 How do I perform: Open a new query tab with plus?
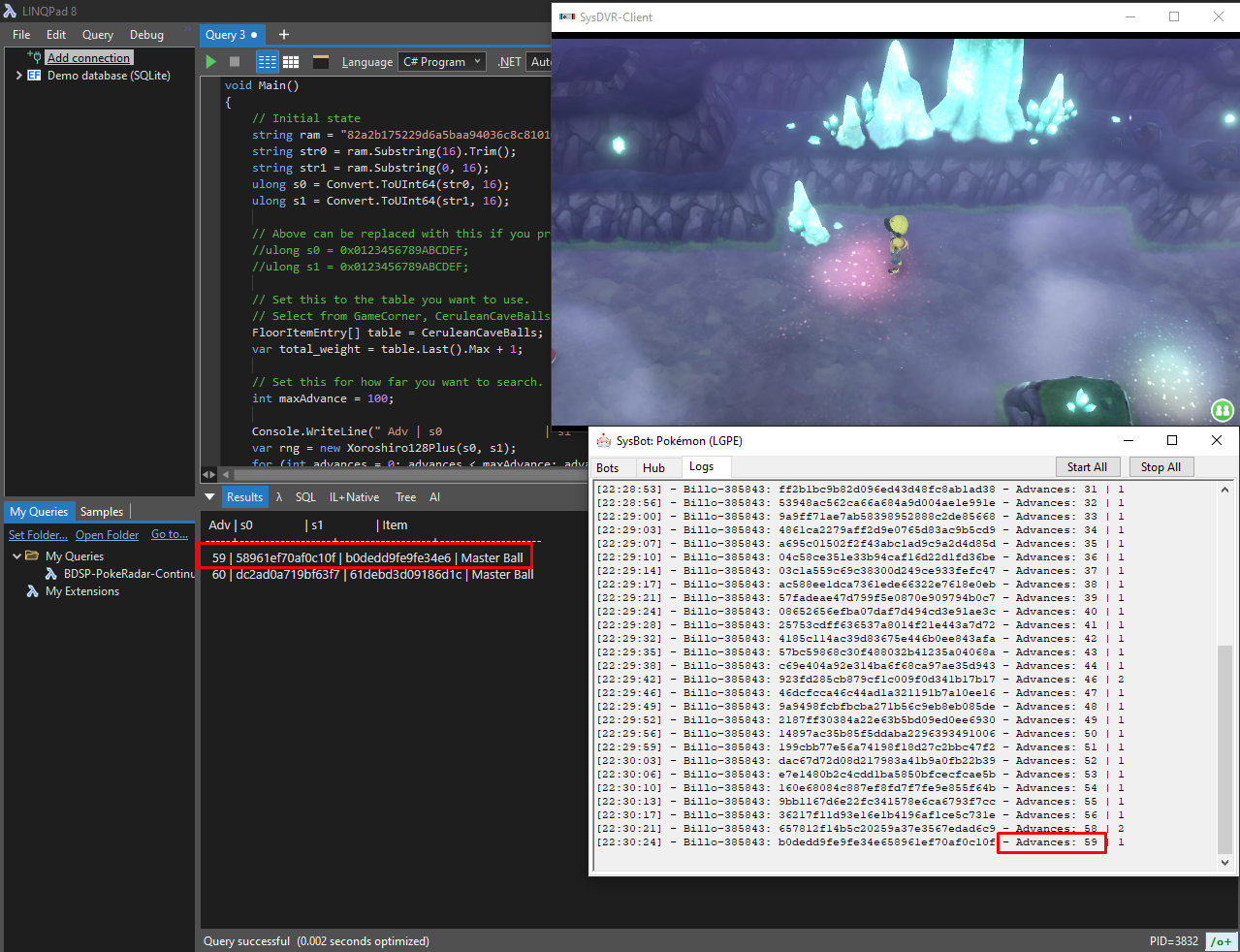tap(284, 34)
